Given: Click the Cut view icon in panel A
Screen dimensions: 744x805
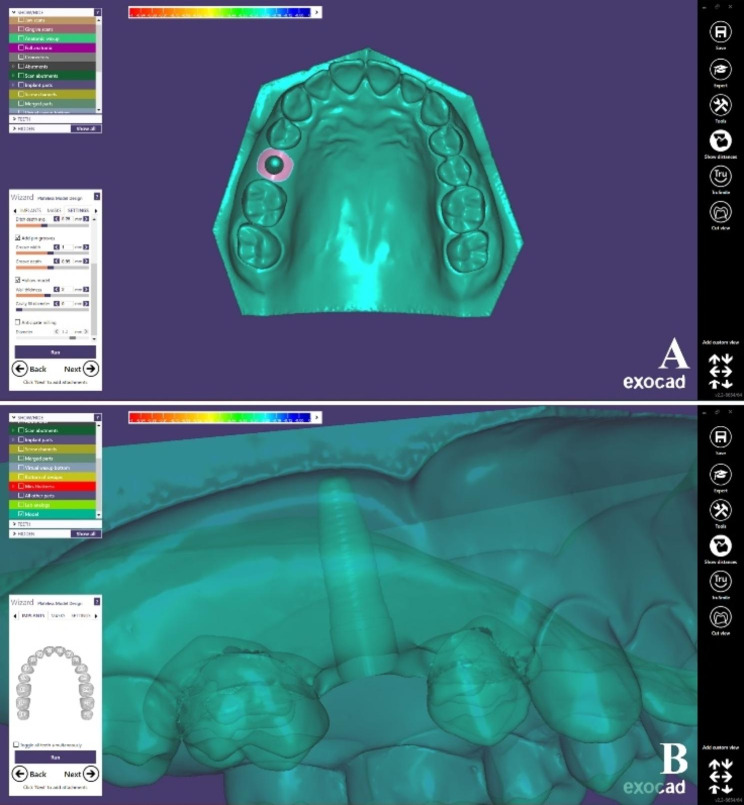Looking at the screenshot, I should (x=720, y=212).
